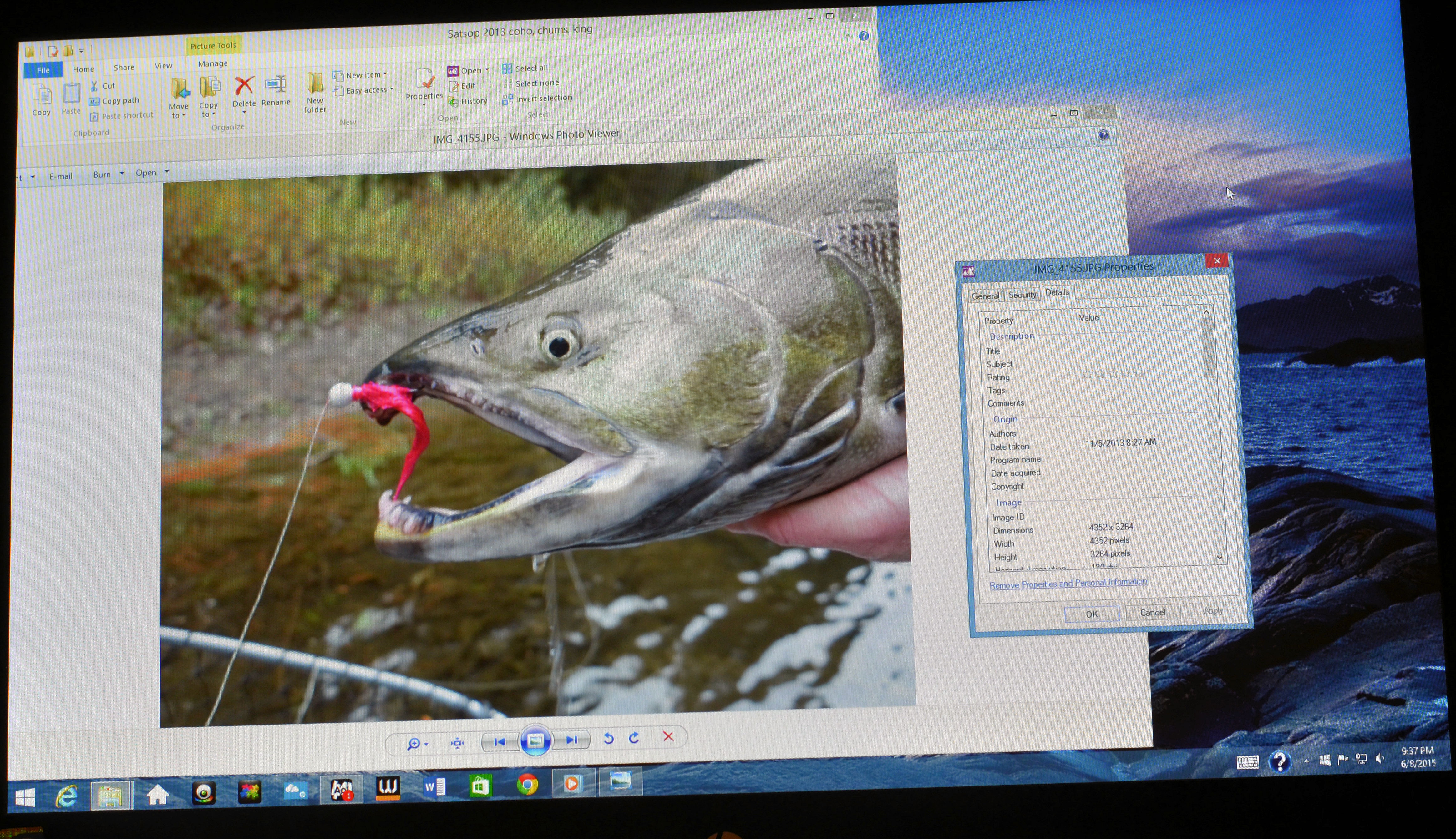Close the IMG_4155.JPG Properties dialog
Screen dimensions: 1456x839
point(1217,260)
